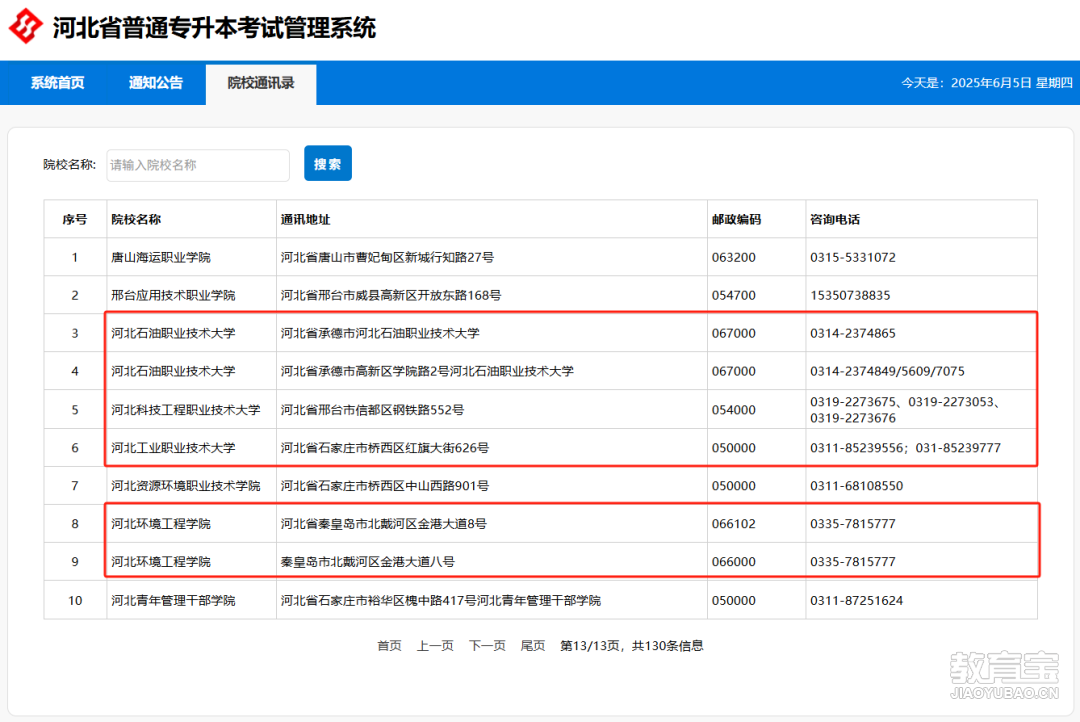The width and height of the screenshot is (1080, 722).
Task: Click the address 河北省石家庄市桥西区红旗大街626号
Action: point(384,447)
